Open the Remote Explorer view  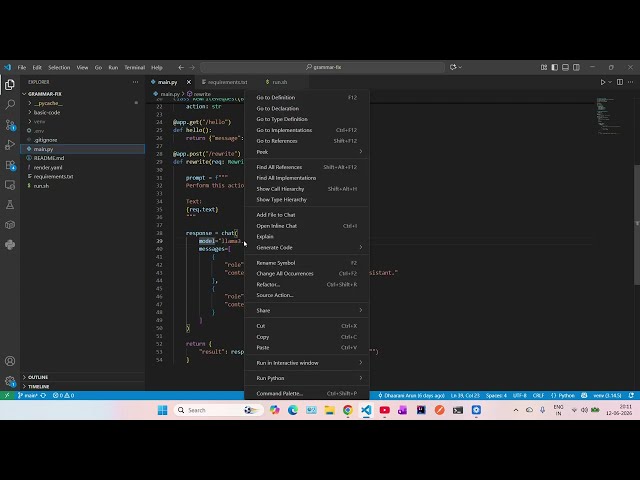click(10, 185)
